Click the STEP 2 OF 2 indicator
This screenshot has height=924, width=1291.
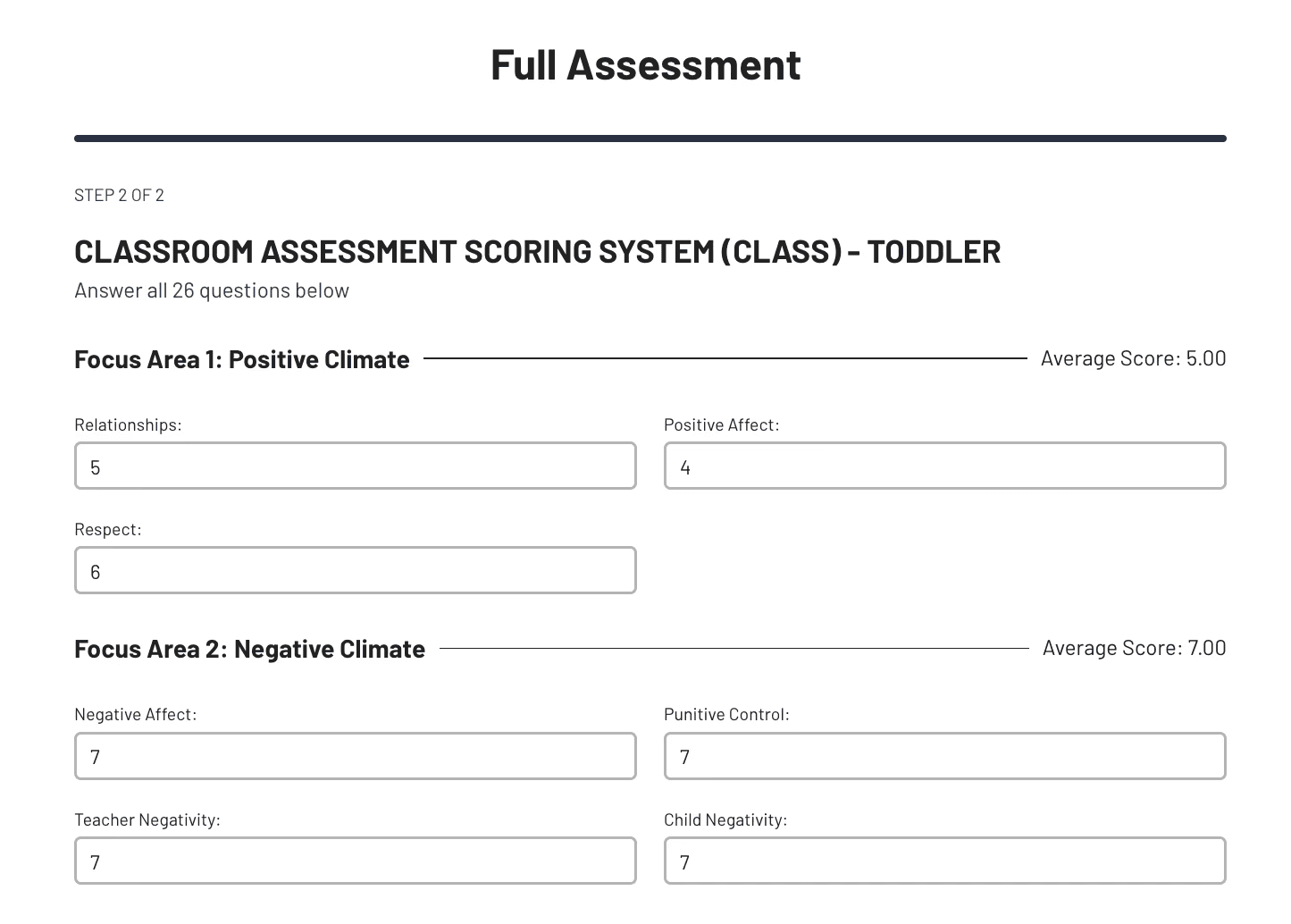coord(119,195)
